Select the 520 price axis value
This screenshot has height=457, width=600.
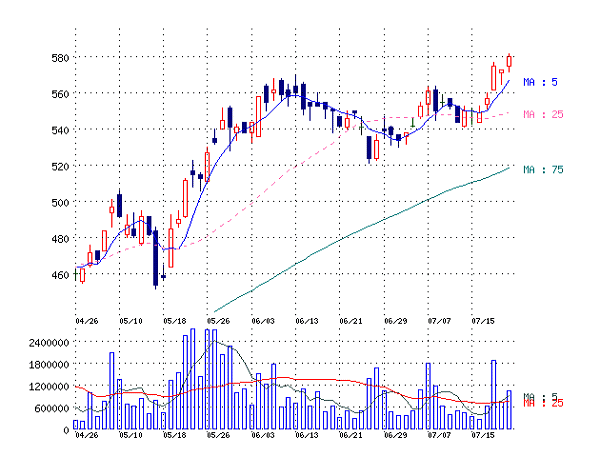tap(60, 166)
